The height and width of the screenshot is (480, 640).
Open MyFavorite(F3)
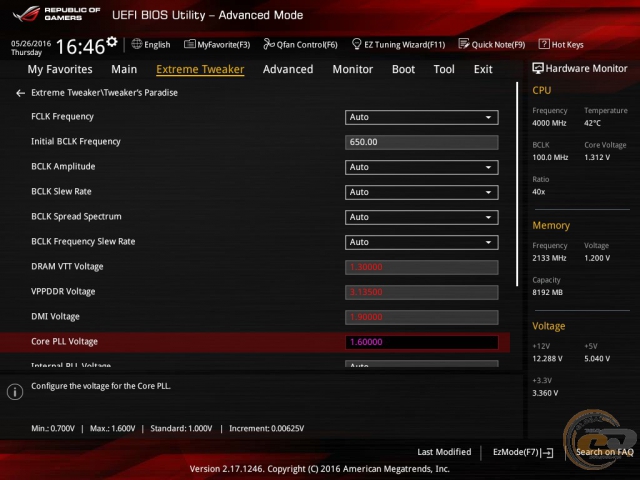(217, 44)
